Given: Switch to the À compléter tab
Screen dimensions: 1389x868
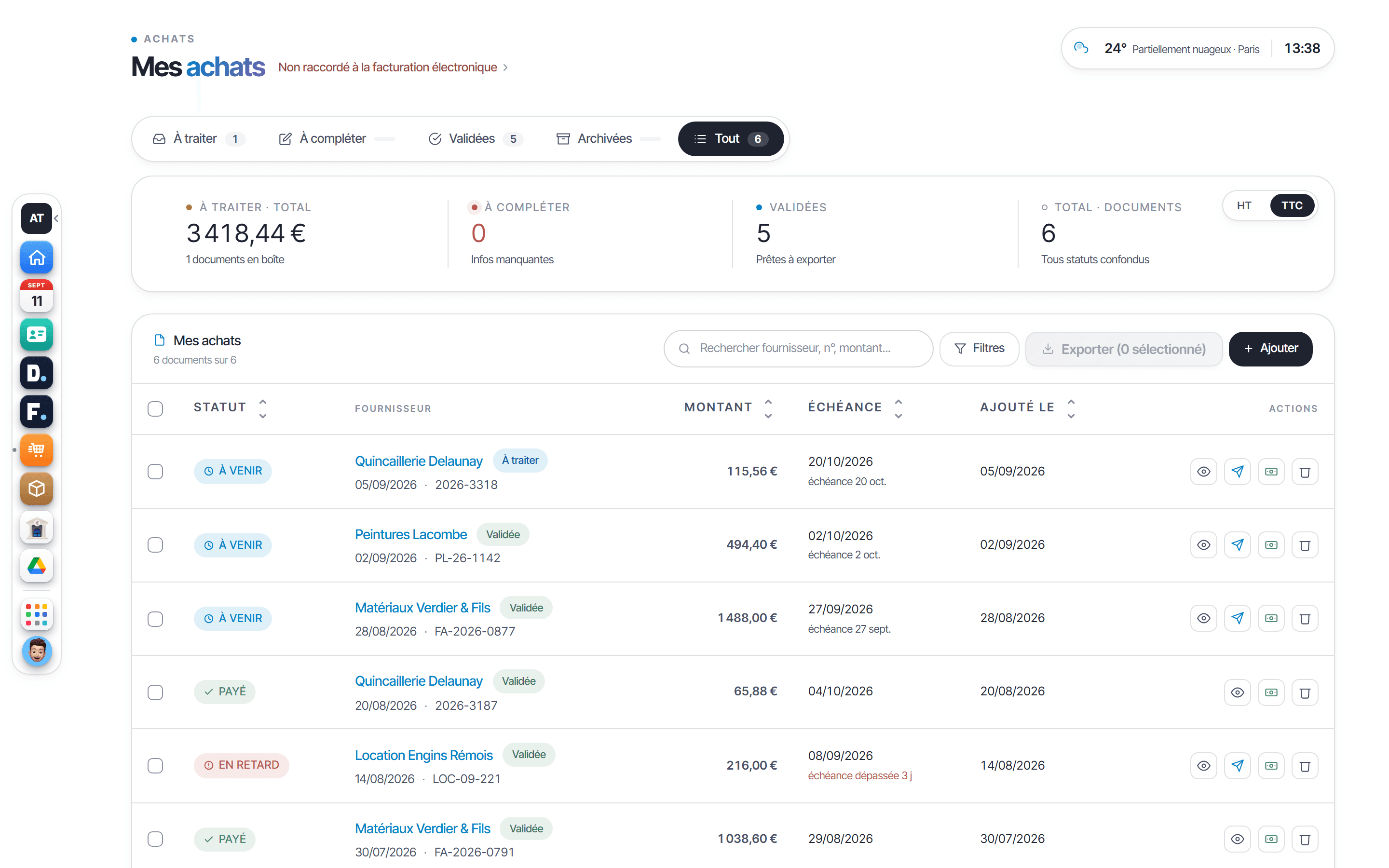Looking at the screenshot, I should [336, 139].
